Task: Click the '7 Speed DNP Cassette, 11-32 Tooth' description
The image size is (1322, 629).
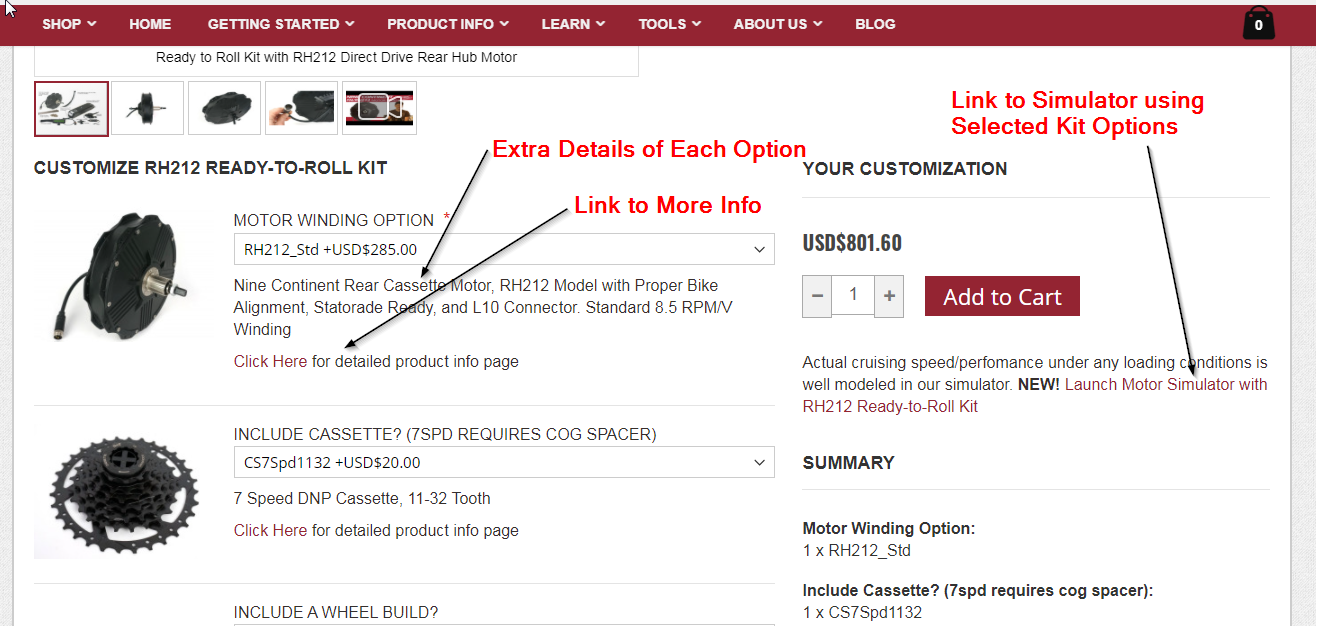Action: 362,498
